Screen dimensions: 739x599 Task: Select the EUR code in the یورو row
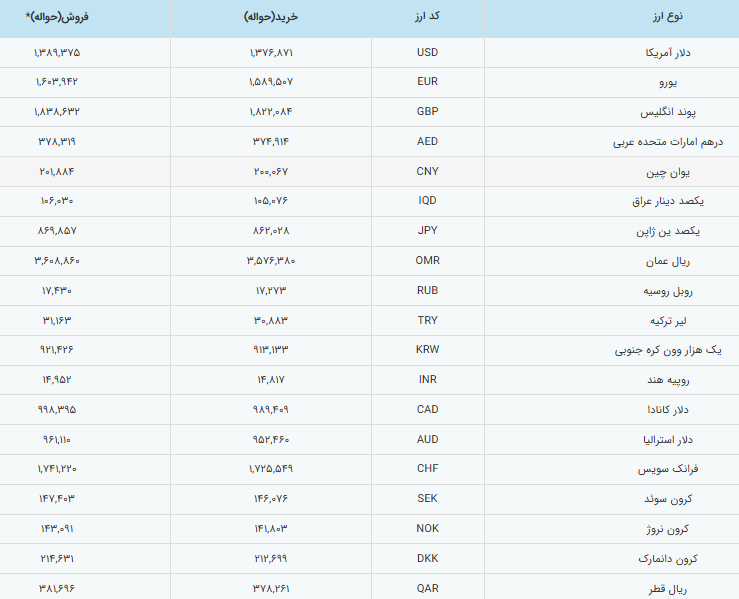[x=427, y=82]
